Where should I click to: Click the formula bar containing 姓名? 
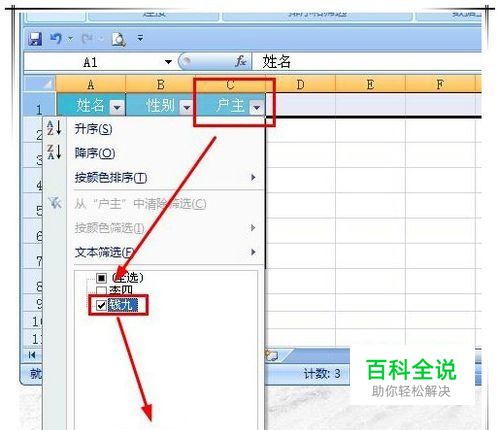click(367, 62)
